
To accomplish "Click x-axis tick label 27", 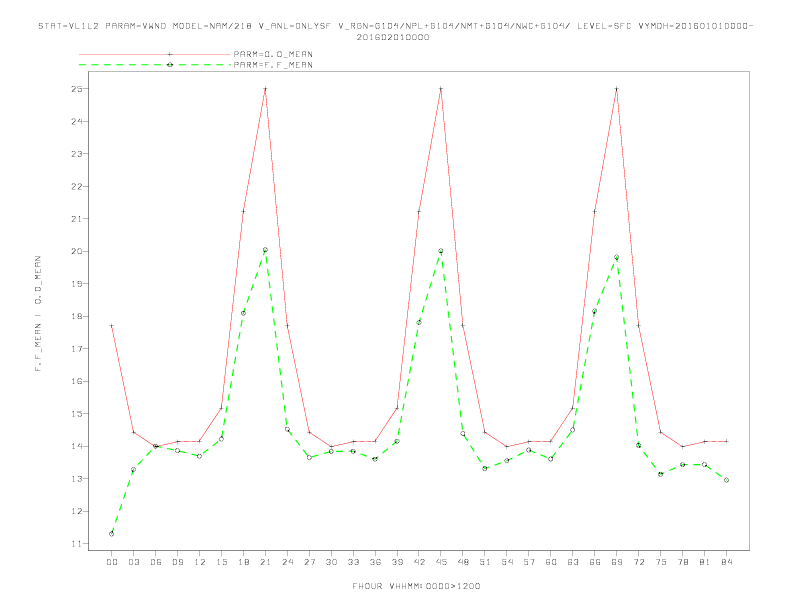I will click(309, 562).
